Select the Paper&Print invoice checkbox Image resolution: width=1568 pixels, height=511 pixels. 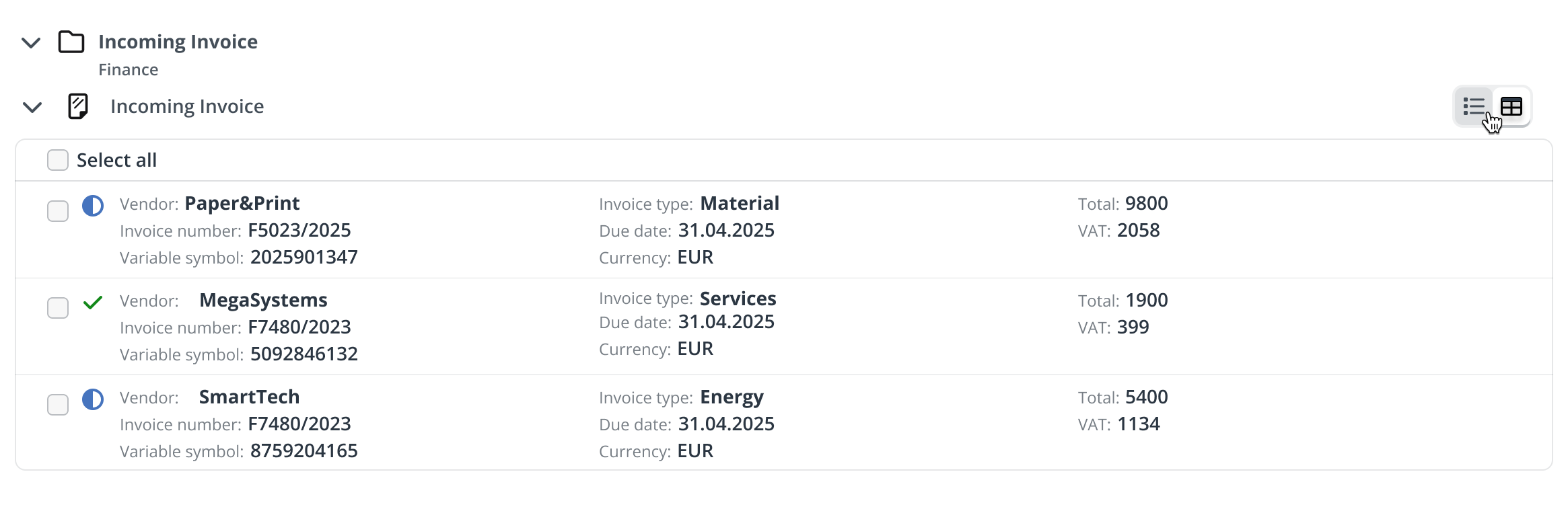pyautogui.click(x=58, y=211)
